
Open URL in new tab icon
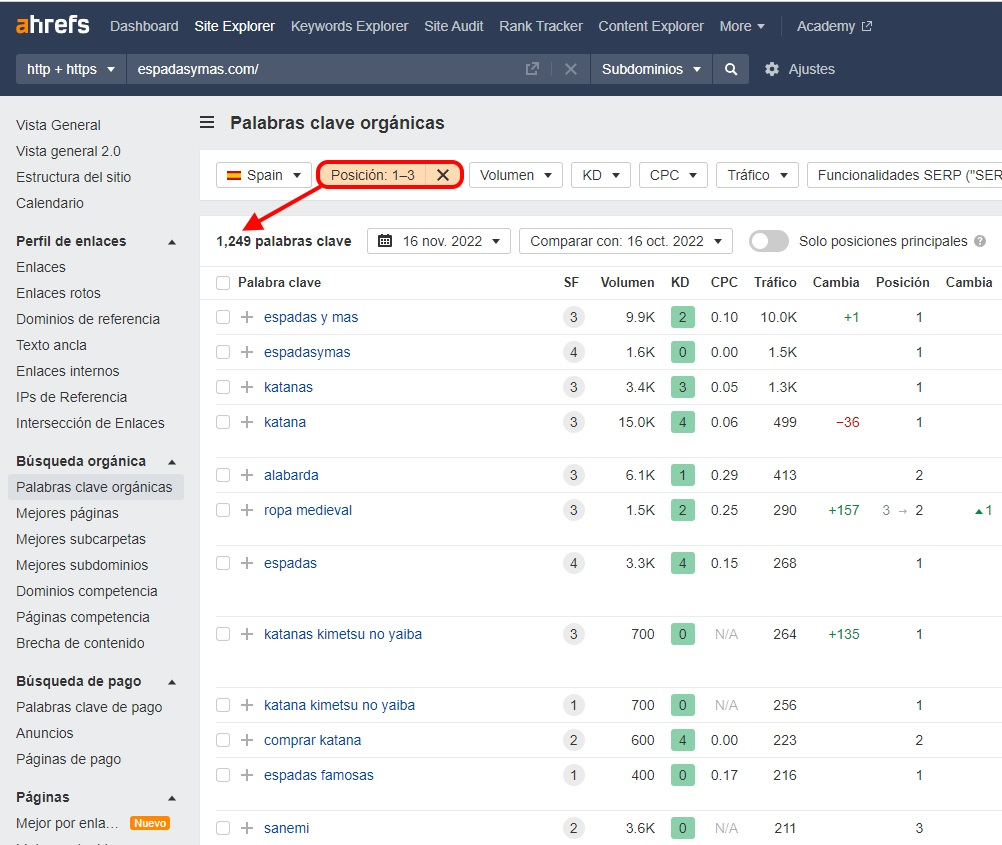[x=532, y=69]
